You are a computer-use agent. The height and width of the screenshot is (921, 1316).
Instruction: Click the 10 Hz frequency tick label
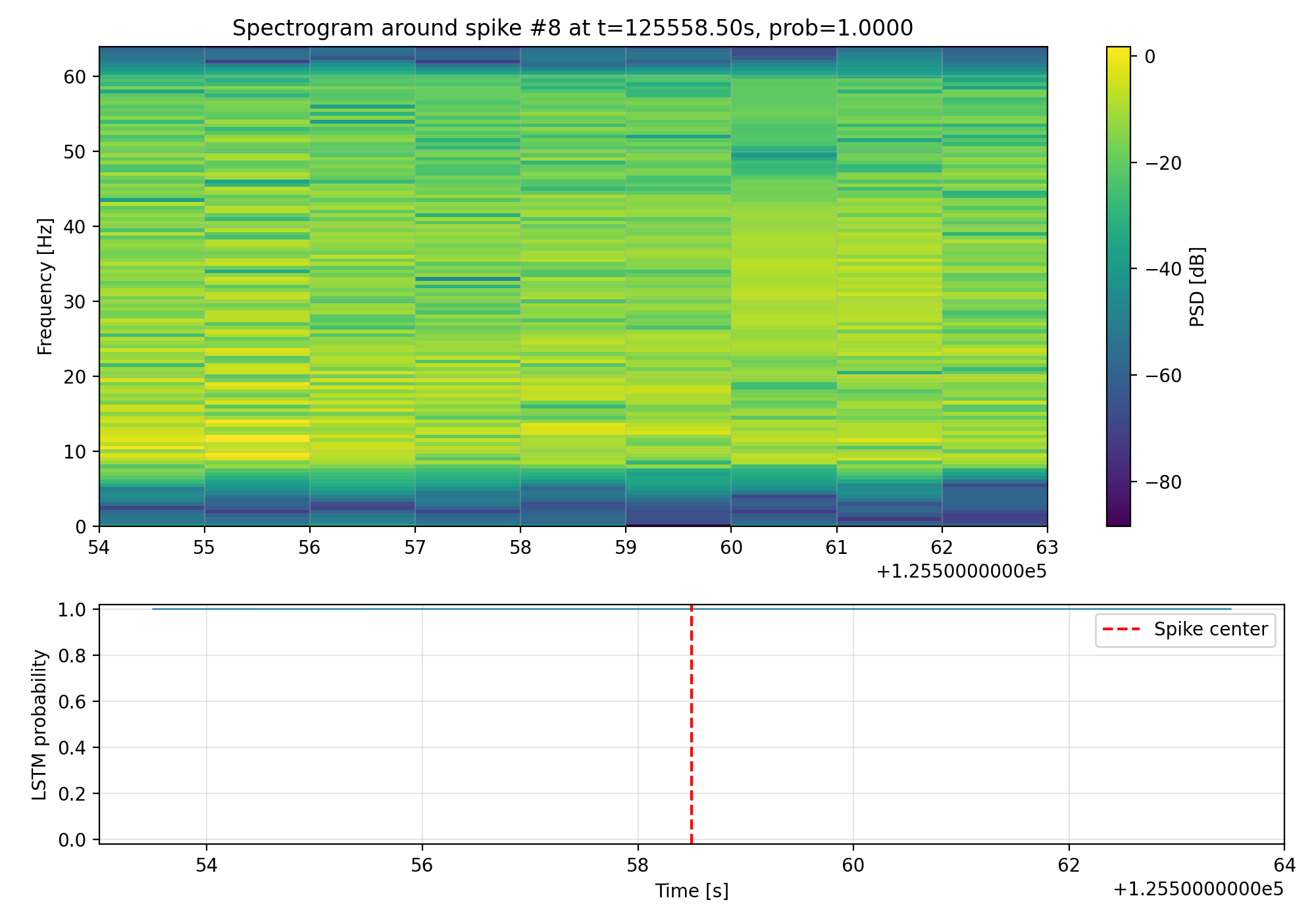(75, 452)
